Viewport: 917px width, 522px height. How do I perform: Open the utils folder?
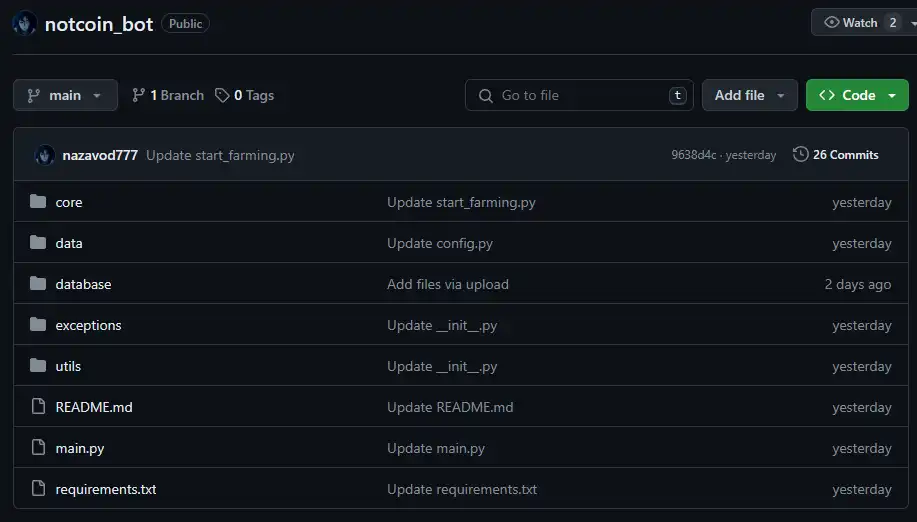68,366
